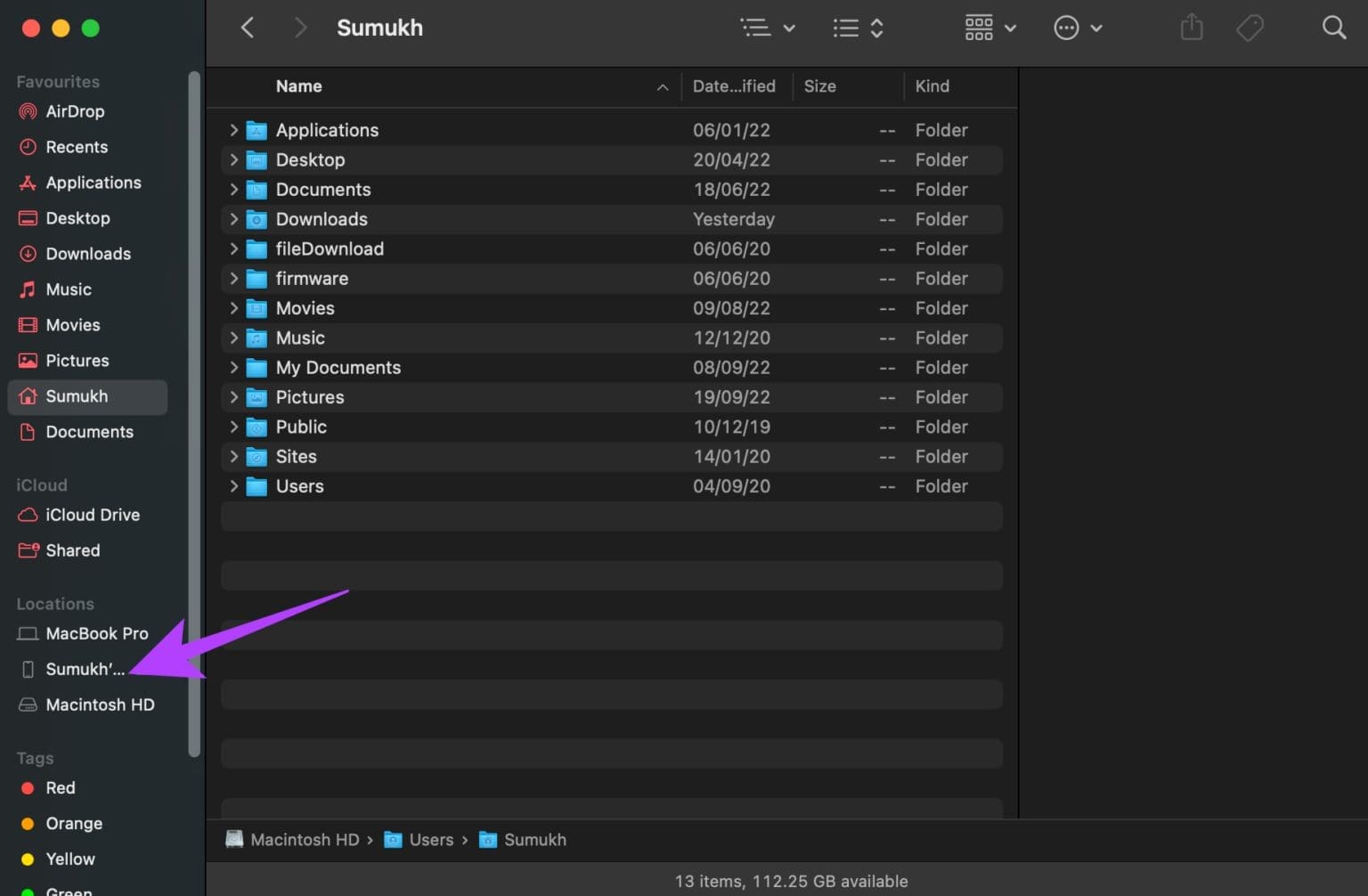Change item grouping with up-down arrows

point(858,28)
